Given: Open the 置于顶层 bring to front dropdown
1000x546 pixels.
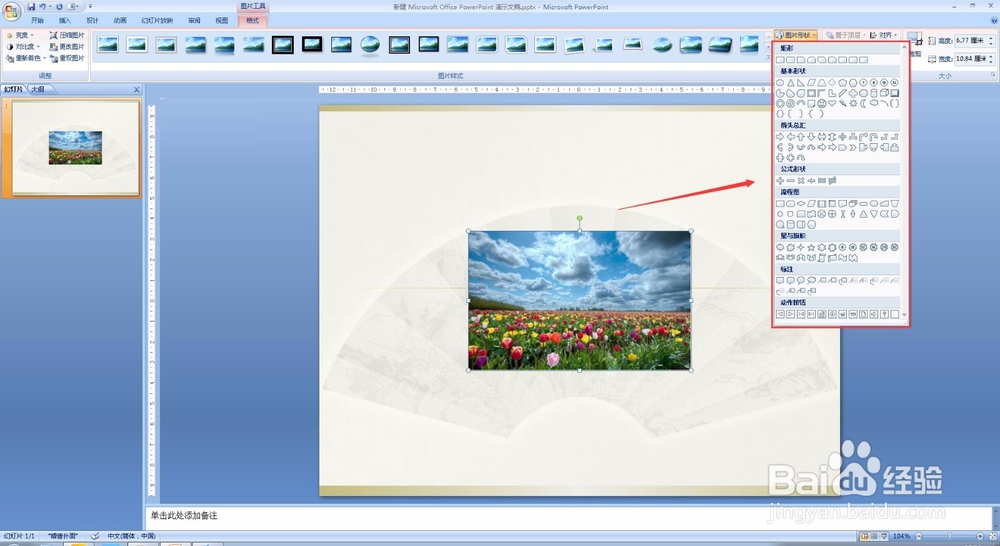Looking at the screenshot, I should (x=845, y=35).
